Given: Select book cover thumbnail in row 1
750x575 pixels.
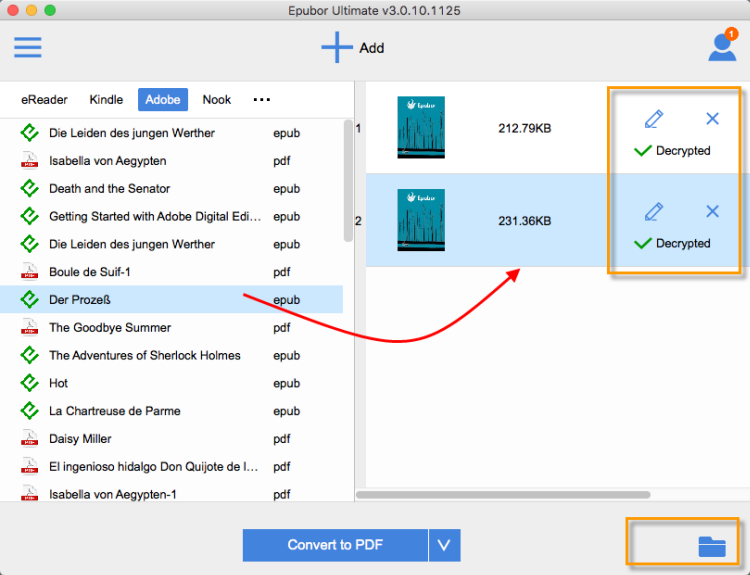Looking at the screenshot, I should 421,127.
